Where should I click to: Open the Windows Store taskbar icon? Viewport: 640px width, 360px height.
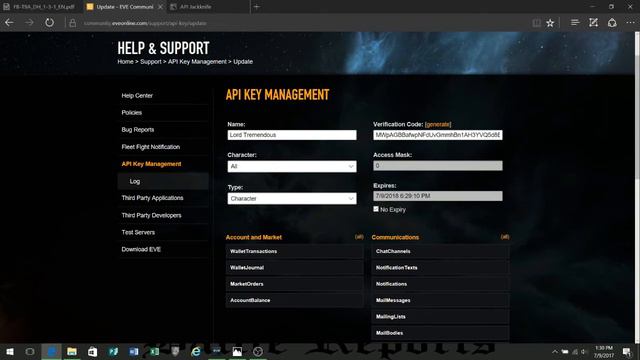point(93,351)
